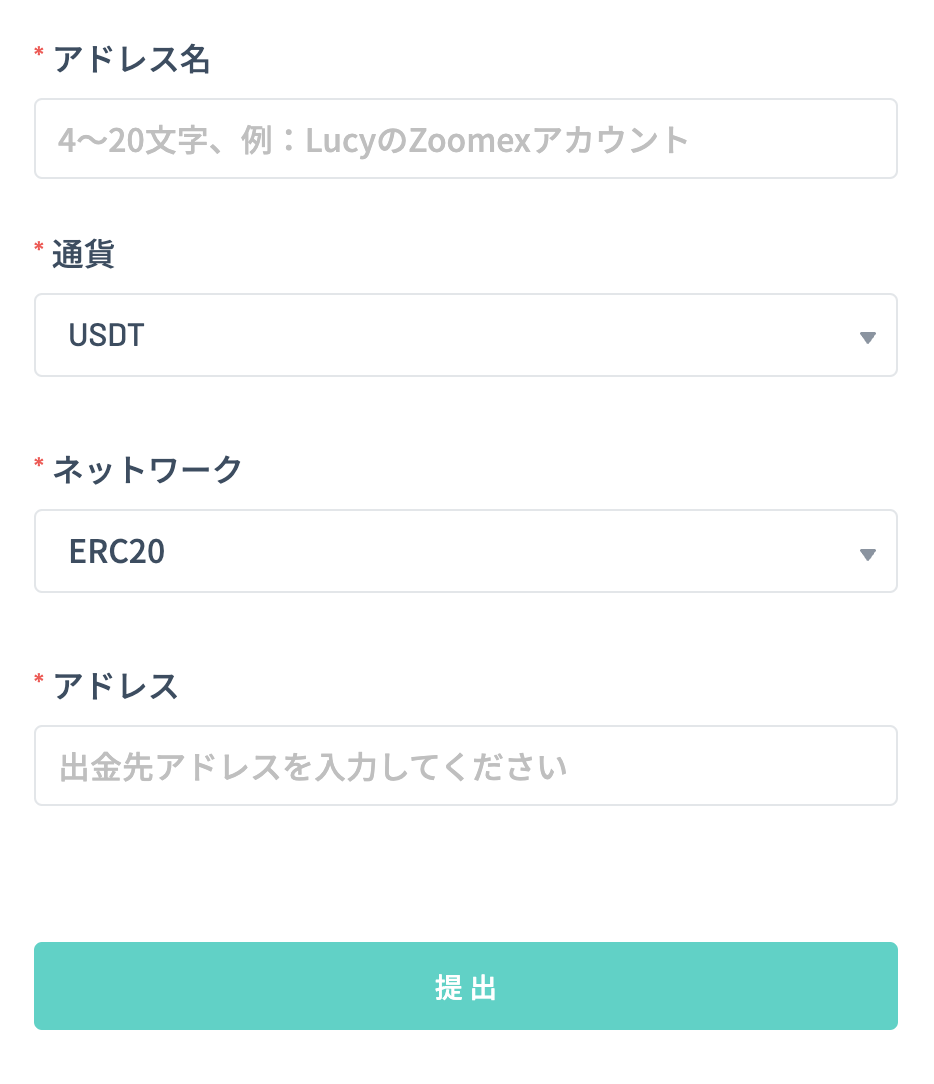Click the 提出 text on the teal button

(x=466, y=987)
